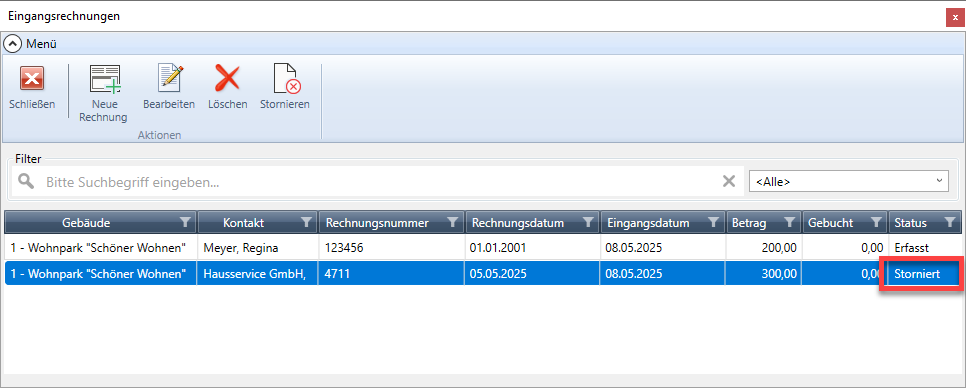Open the Gebäude column filter icon
The width and height of the screenshot is (966, 388).
[184, 222]
